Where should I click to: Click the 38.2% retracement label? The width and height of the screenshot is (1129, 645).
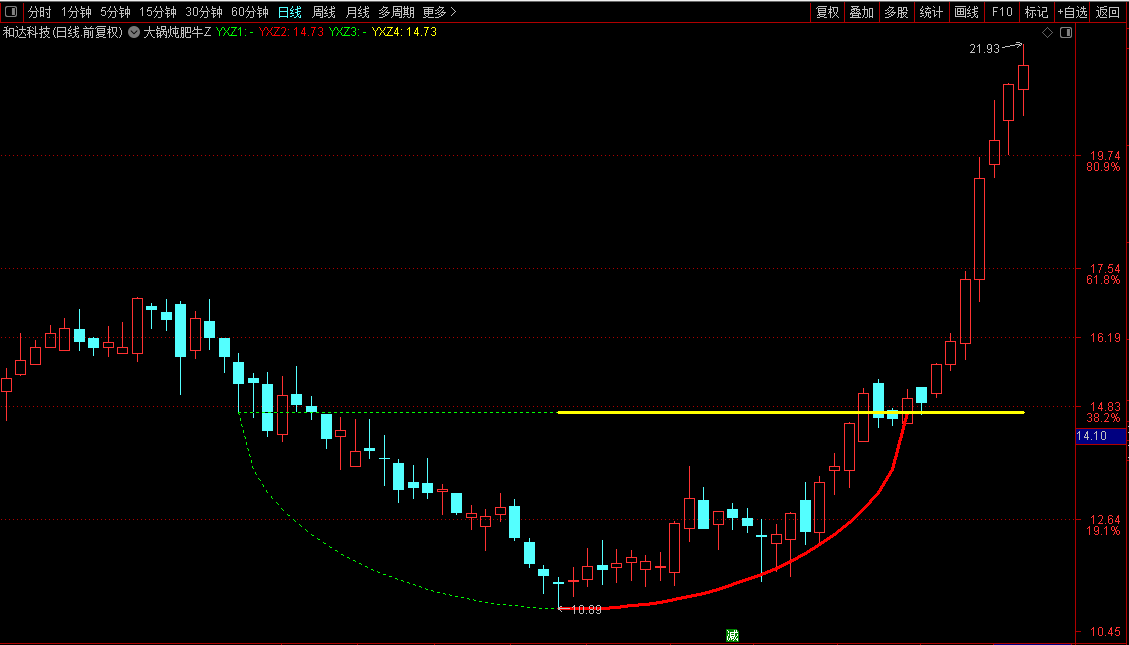[x=1104, y=418]
